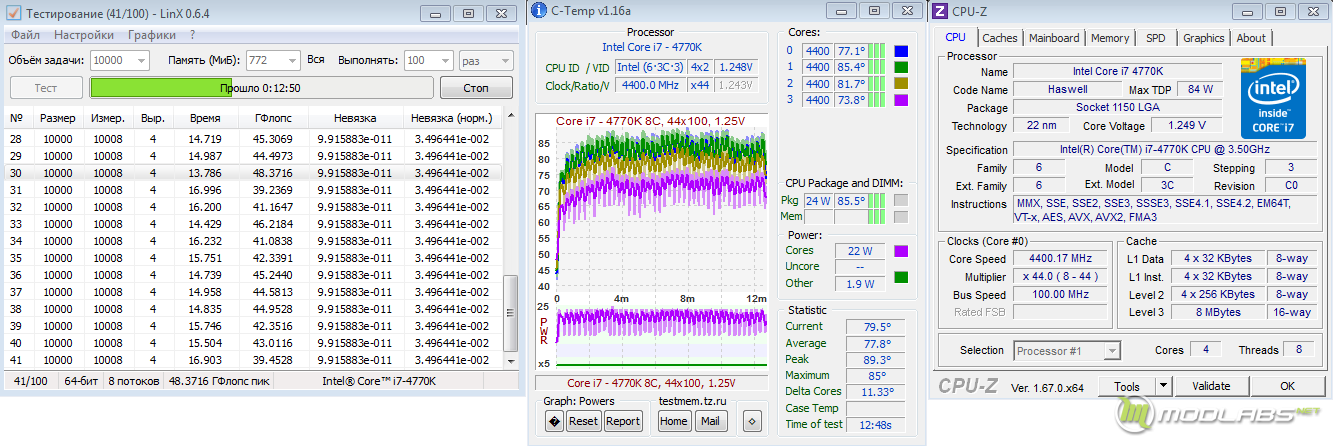The height and width of the screenshot is (446, 1333).
Task: Click the Multiplier x 44.0 field
Action: point(1059,277)
